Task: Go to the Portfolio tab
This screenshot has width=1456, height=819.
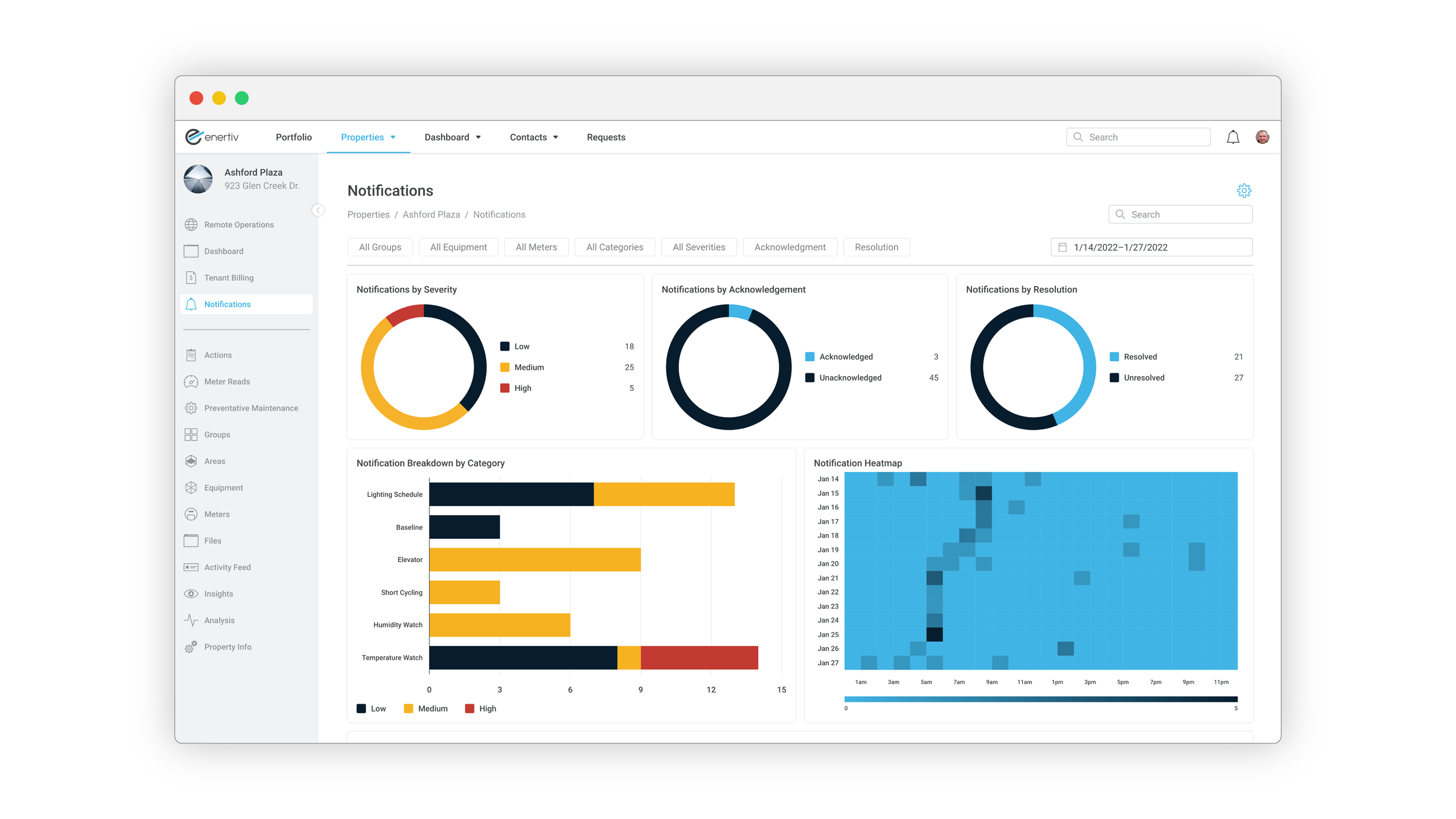Action: (294, 137)
